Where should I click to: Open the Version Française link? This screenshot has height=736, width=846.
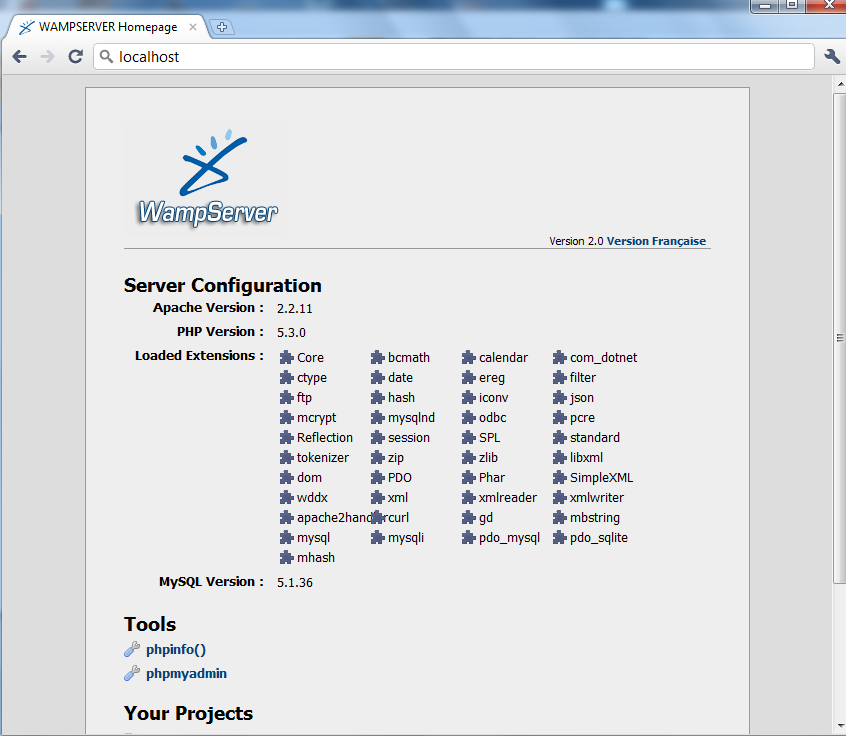click(x=656, y=241)
